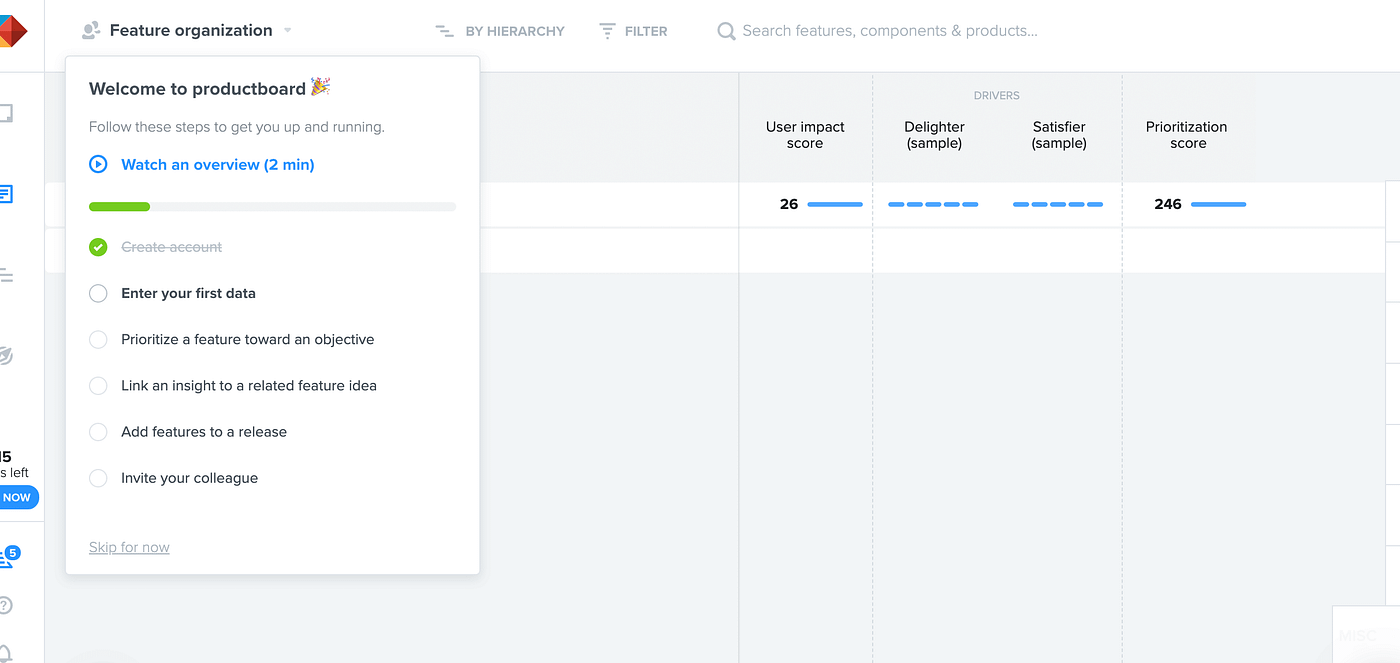Select Add features to a release circle
Image resolution: width=1400 pixels, height=663 pixels.
click(x=98, y=432)
